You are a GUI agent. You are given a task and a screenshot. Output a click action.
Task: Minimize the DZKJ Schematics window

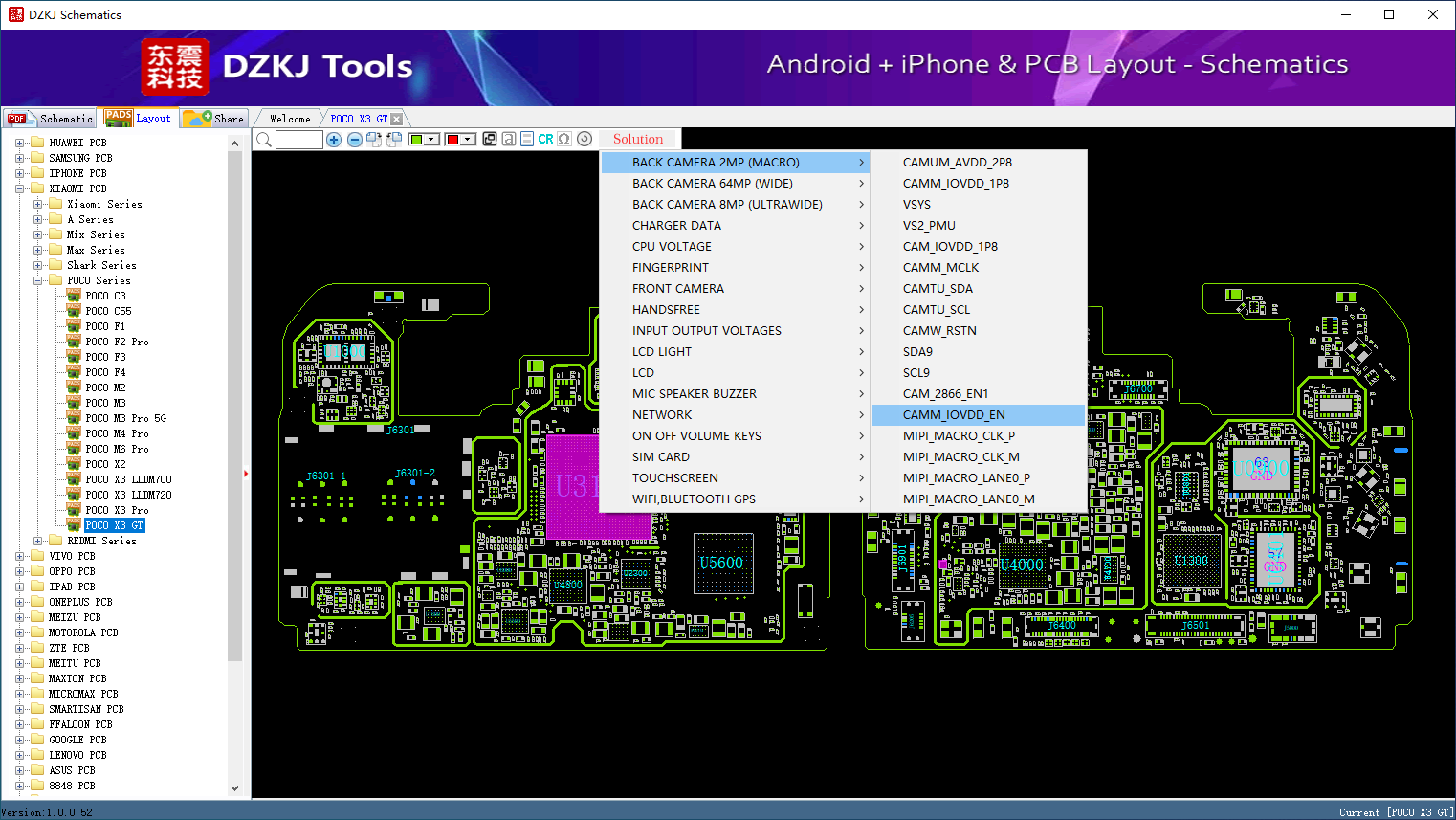pyautogui.click(x=1345, y=14)
